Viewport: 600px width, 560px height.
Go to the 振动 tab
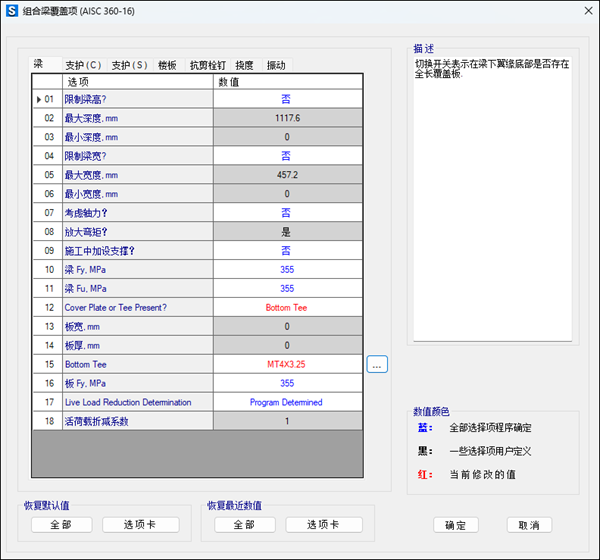tap(275, 65)
